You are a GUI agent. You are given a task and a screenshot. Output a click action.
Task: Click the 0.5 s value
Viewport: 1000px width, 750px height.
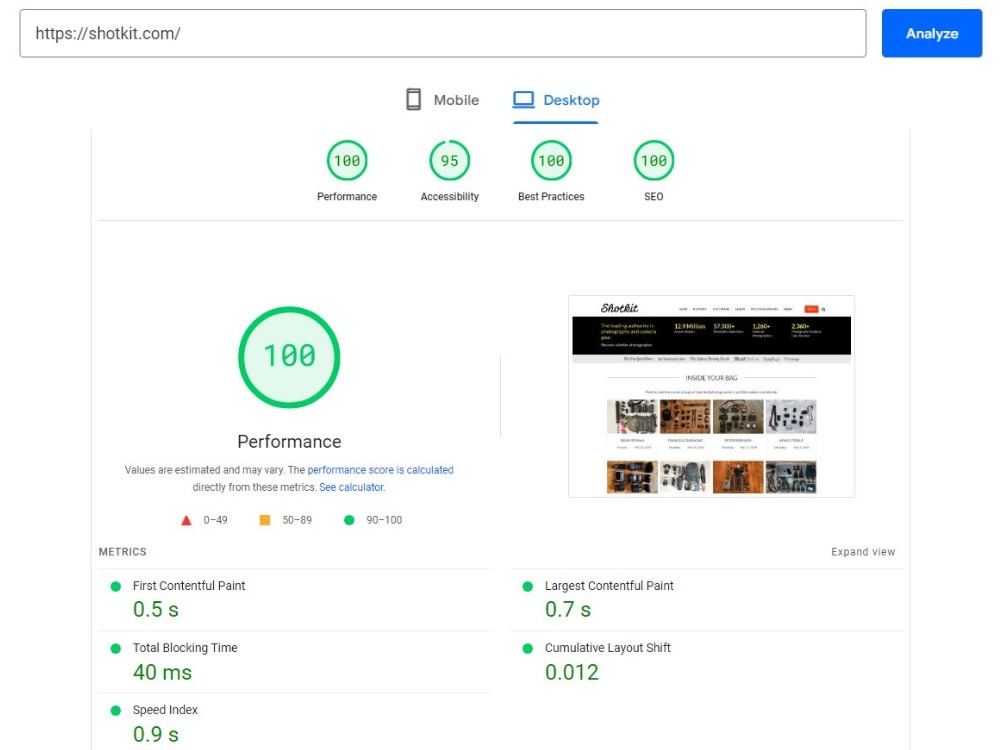[x=156, y=610]
